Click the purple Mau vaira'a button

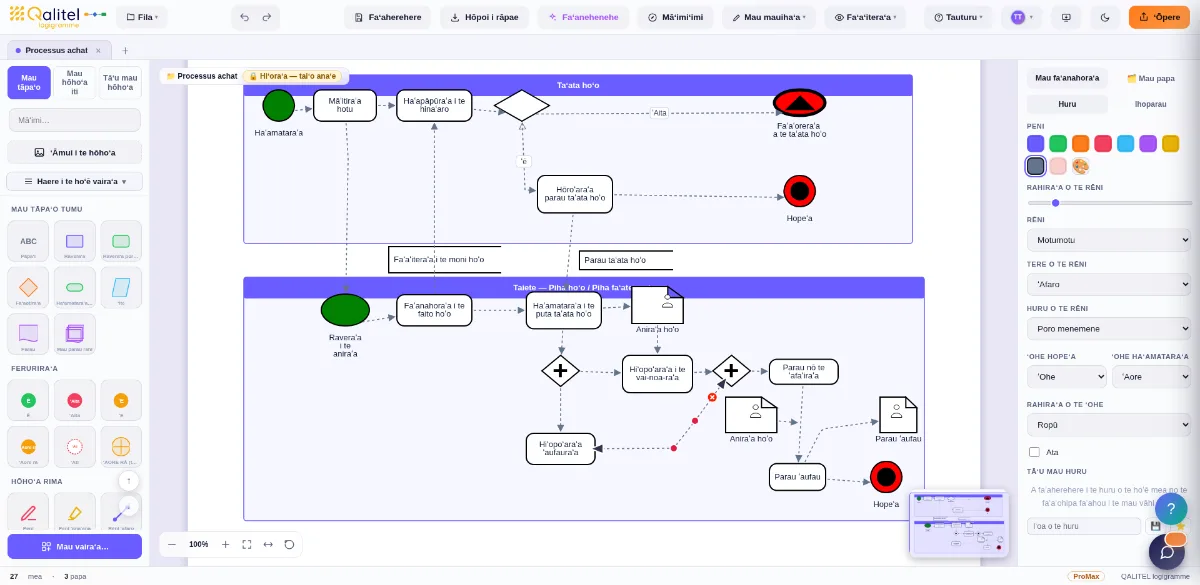(x=75, y=547)
